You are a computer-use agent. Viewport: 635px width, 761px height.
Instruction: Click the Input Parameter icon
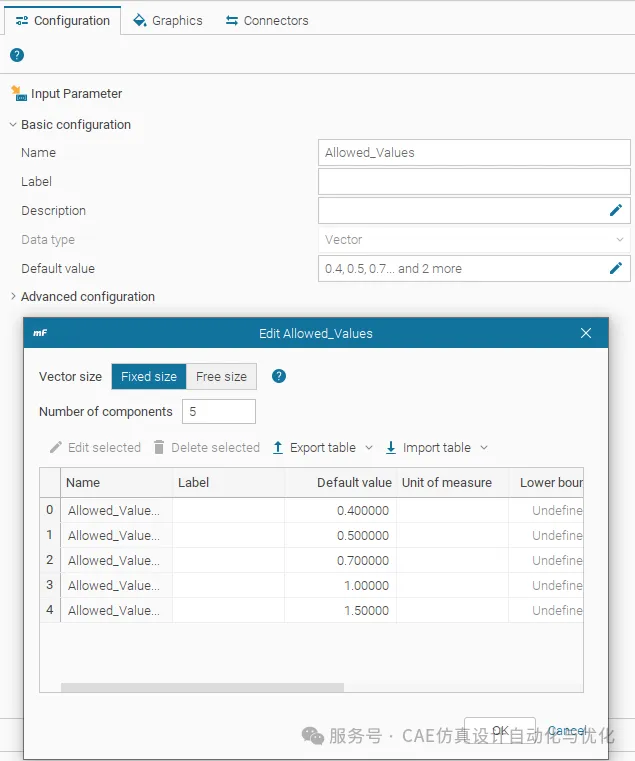point(19,93)
